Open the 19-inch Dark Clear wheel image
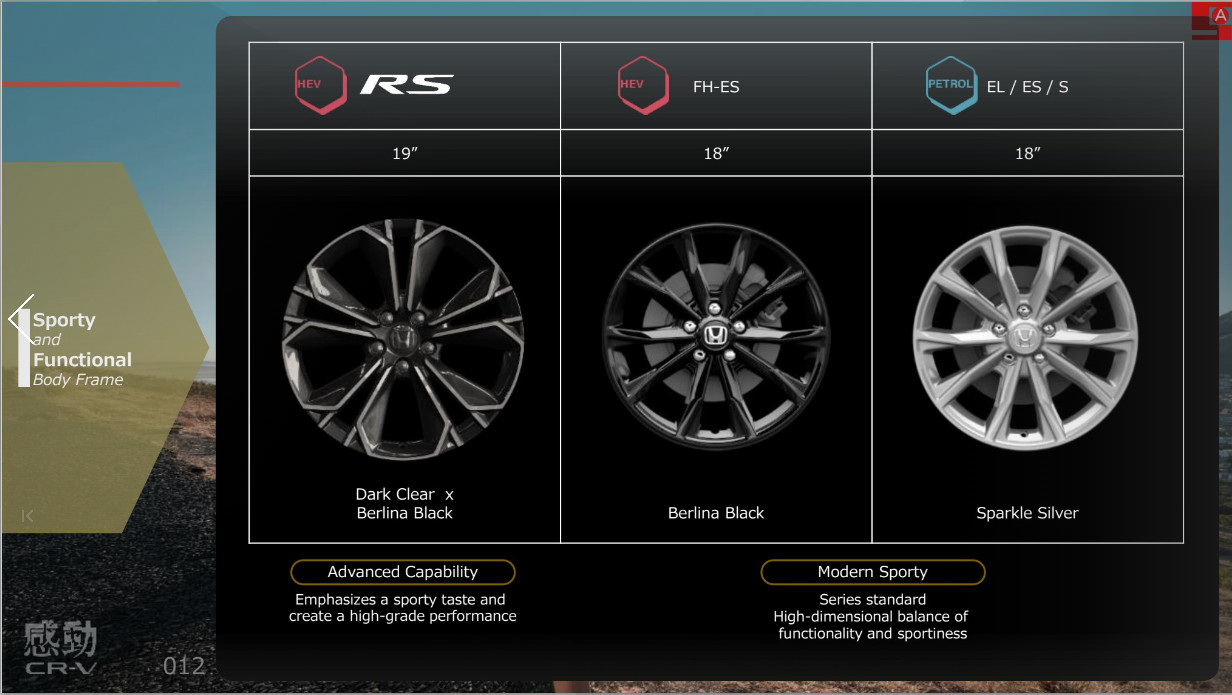 pos(404,340)
